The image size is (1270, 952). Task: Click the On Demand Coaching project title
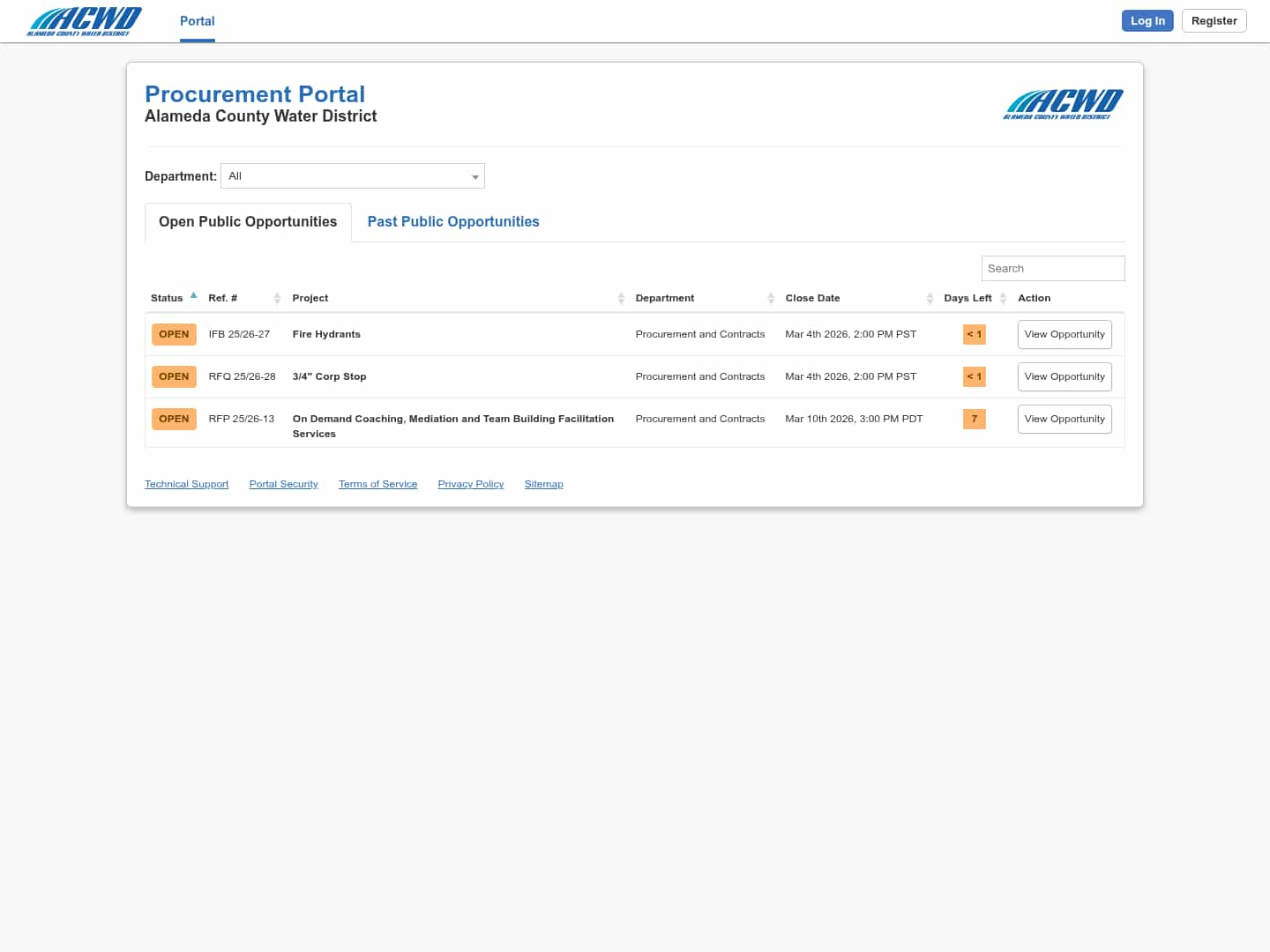click(453, 427)
